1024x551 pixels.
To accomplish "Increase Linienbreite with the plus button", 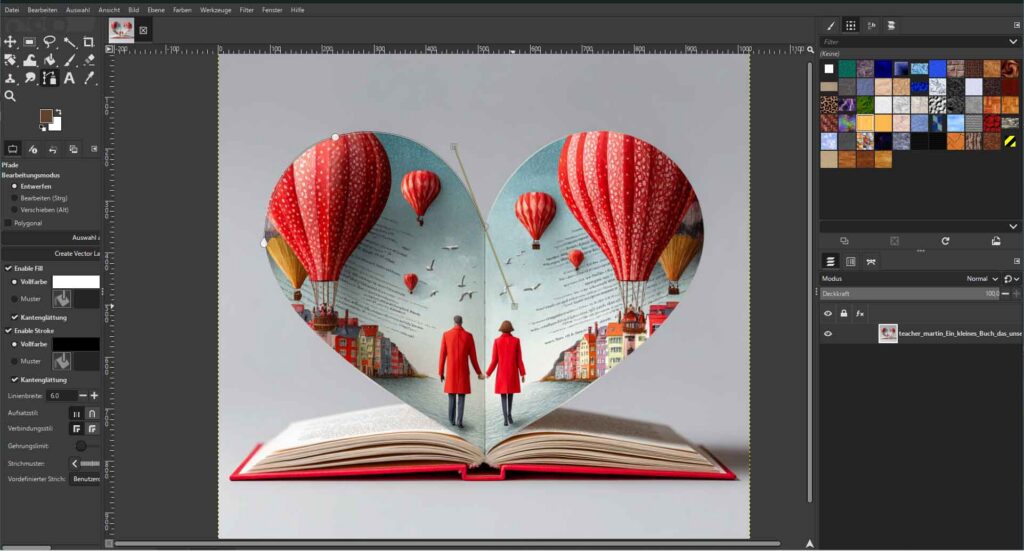I will tap(94, 396).
